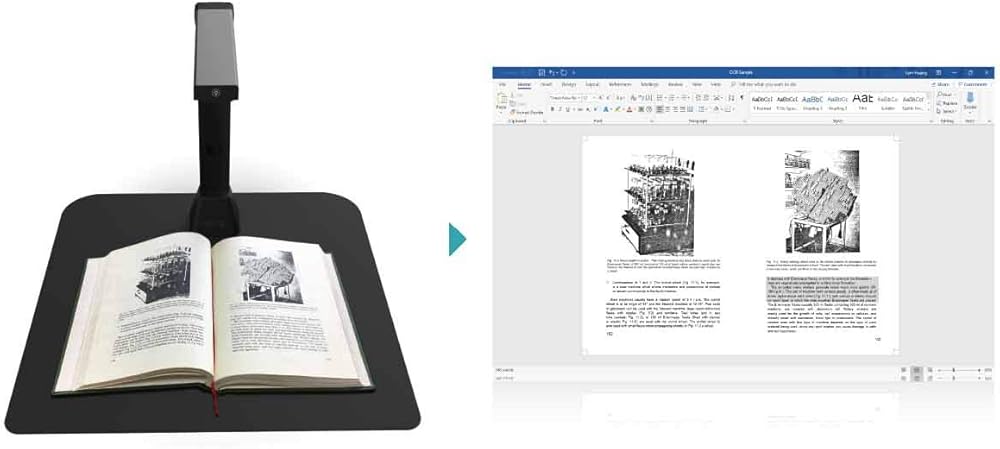Click the Save icon in quick access toolbar
This screenshot has height=449, width=1000.
click(x=540, y=73)
